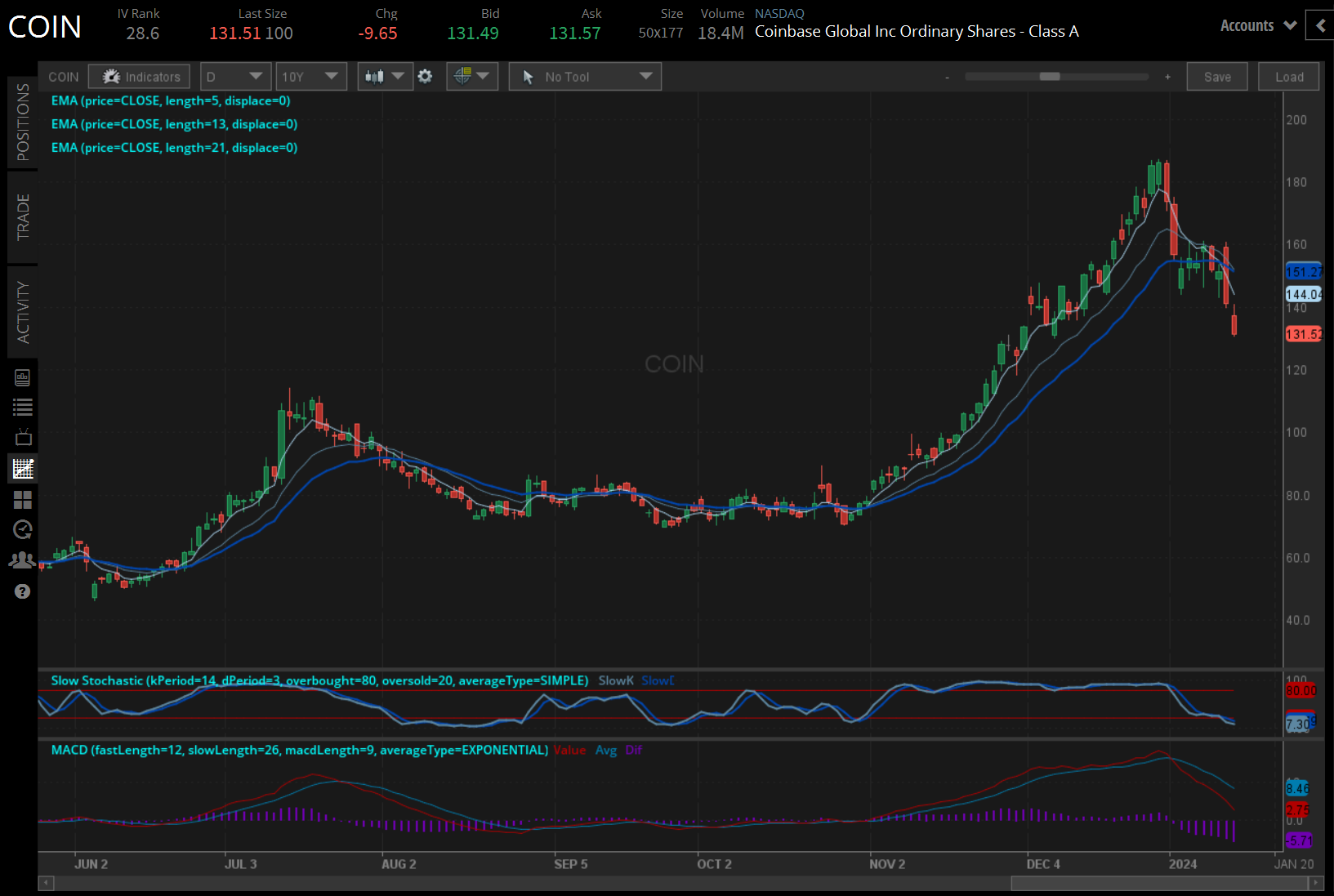
Task: Expand the crosshair cursor mode dropdown
Action: point(472,77)
